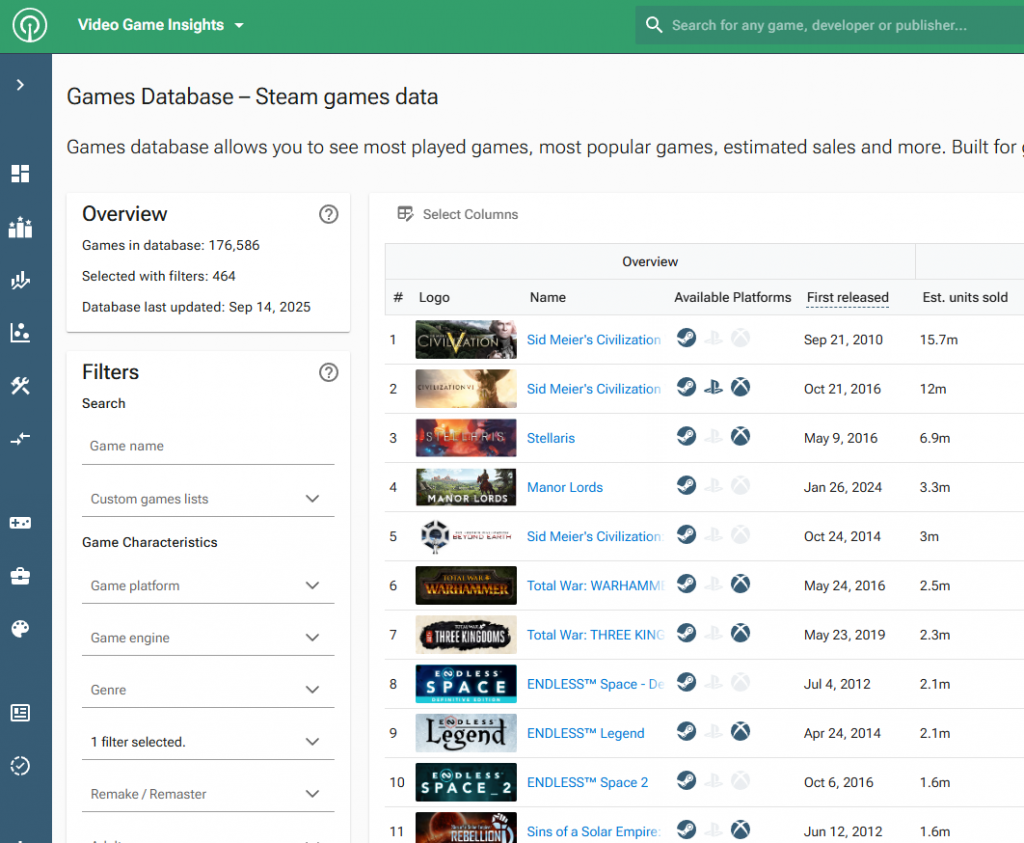Click Steam icon in Manor Lords row
This screenshot has width=1024, height=843.
click(x=686, y=486)
